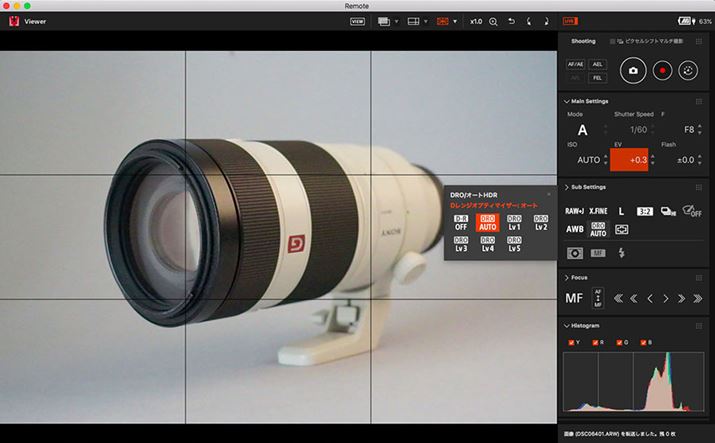Click the X.FINE JPEG quality icon
Viewport: 715px width, 443px height.
point(598,211)
